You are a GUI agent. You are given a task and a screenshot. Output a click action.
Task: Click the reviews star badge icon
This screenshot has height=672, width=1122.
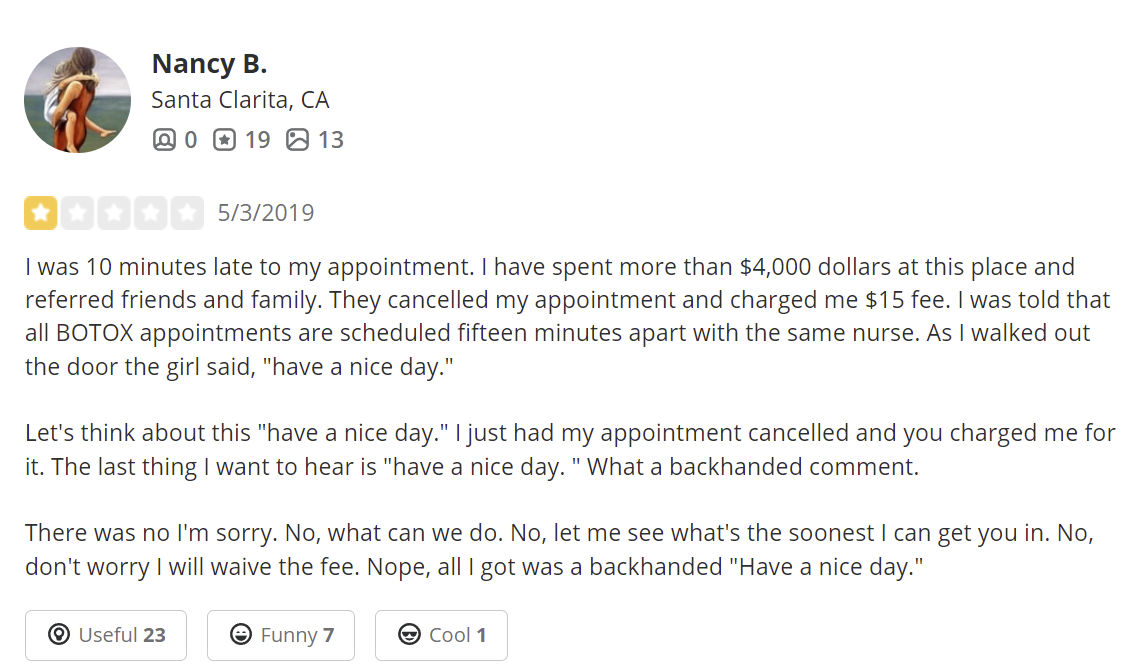pos(224,140)
